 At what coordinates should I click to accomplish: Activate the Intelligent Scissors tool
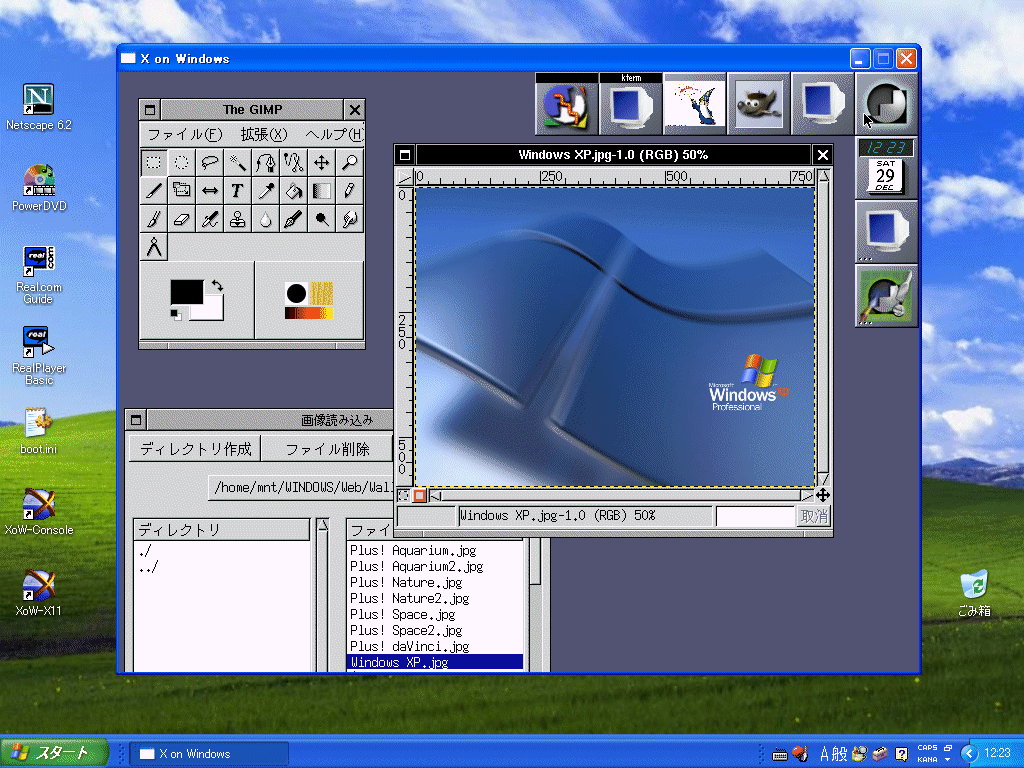[294, 162]
